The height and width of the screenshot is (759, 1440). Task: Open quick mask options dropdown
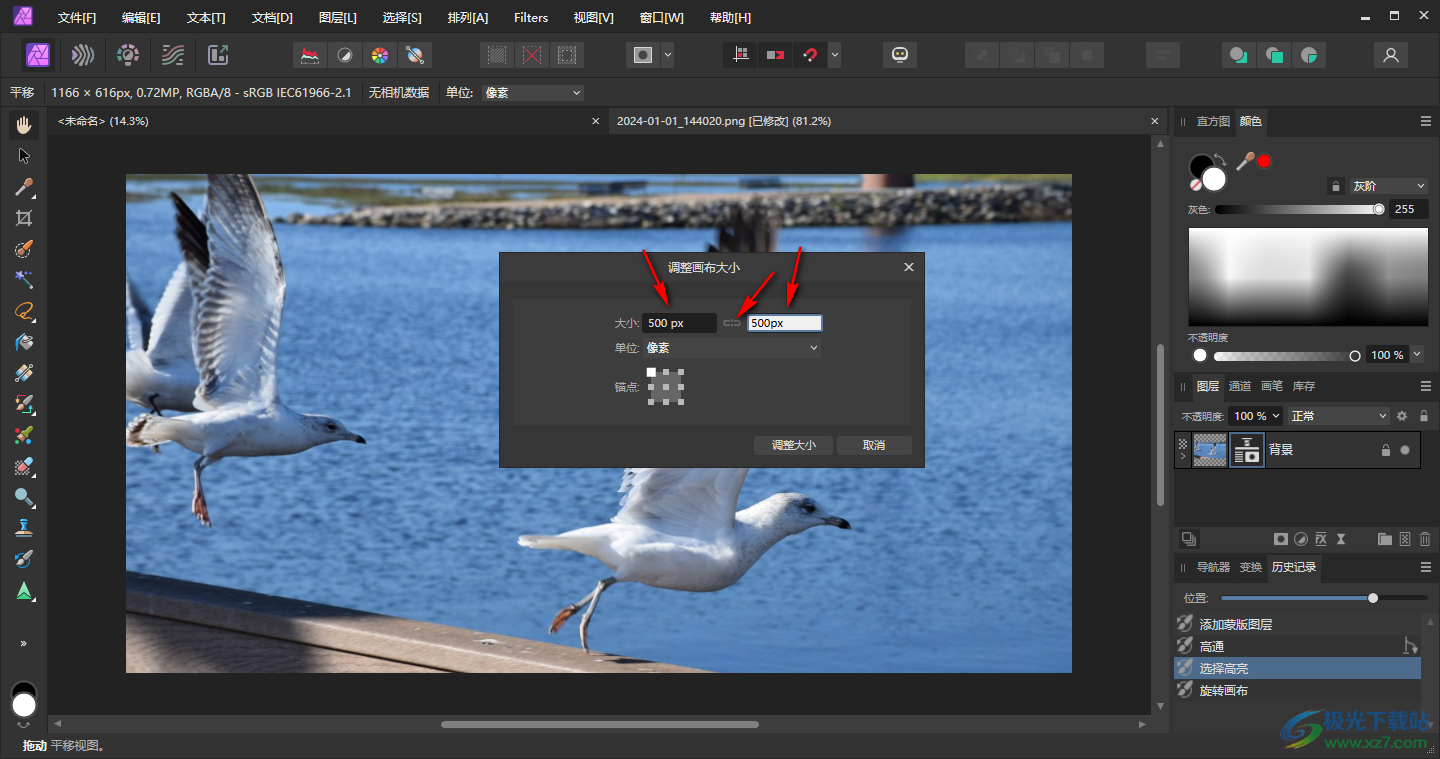tap(667, 55)
